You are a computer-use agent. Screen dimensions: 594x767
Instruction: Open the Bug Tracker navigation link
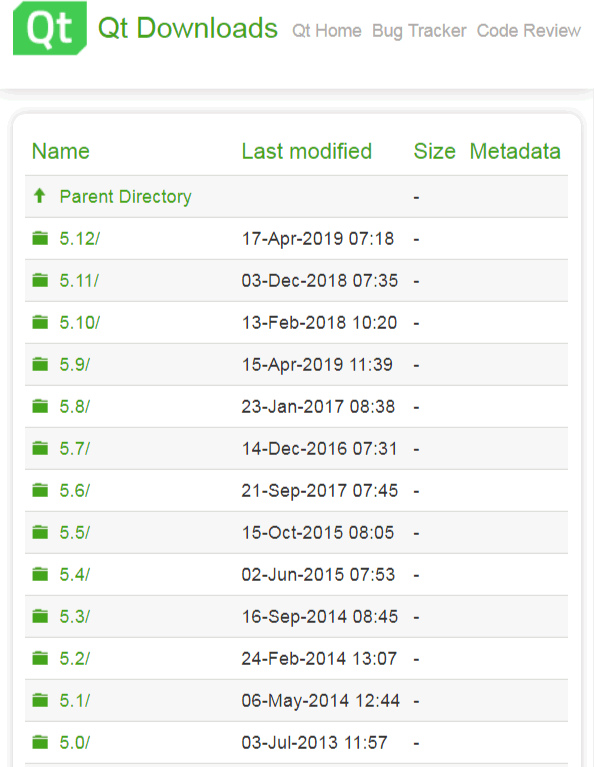(419, 31)
